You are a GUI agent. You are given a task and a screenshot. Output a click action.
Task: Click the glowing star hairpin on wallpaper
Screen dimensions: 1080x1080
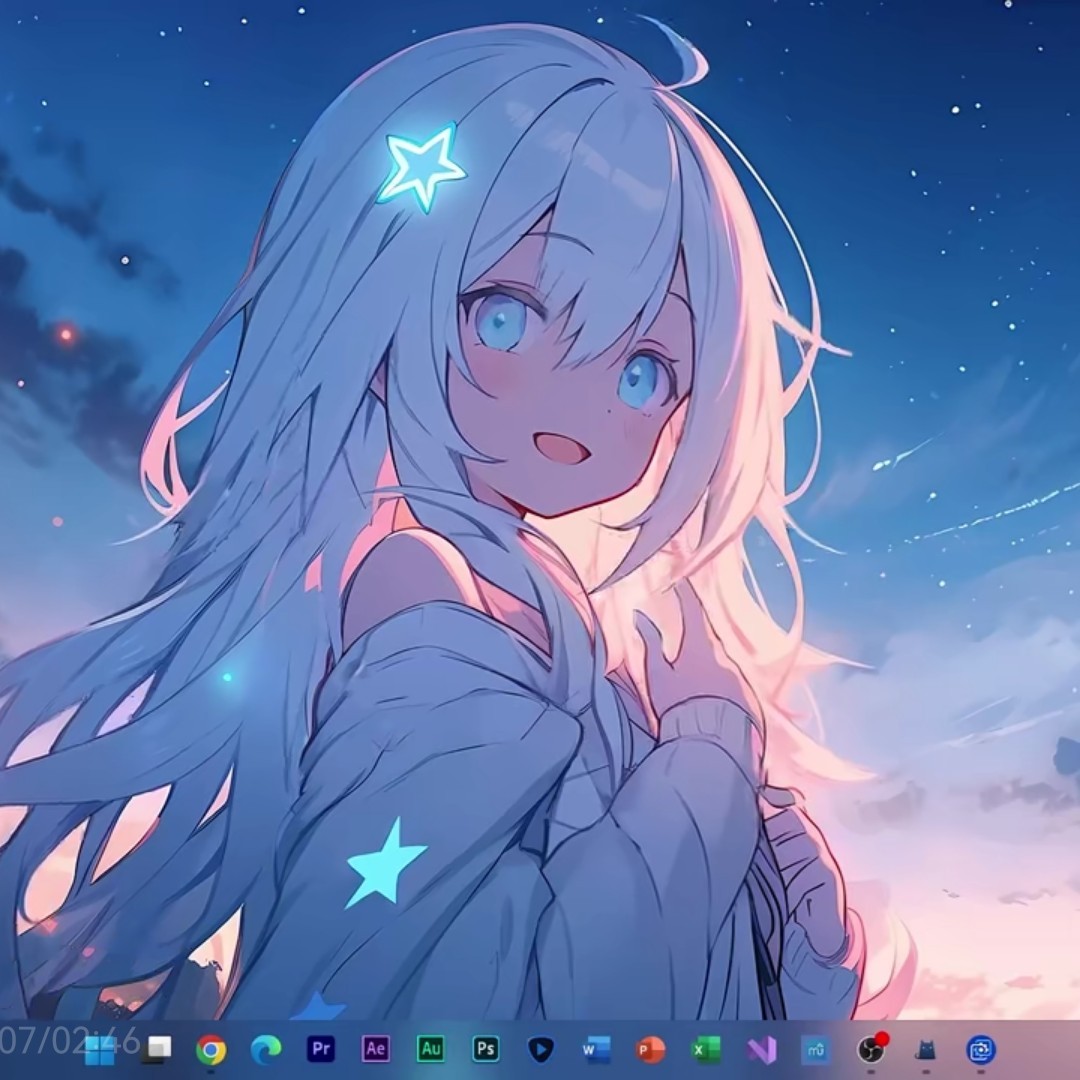tap(421, 166)
